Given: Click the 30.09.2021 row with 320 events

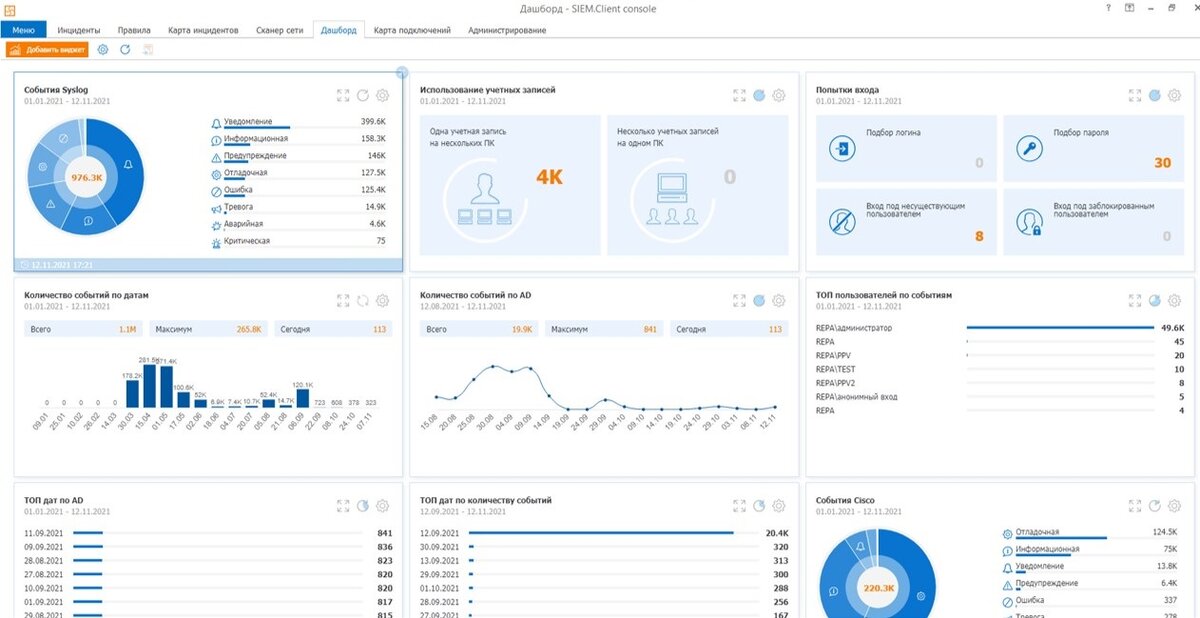Looking at the screenshot, I should (x=604, y=547).
